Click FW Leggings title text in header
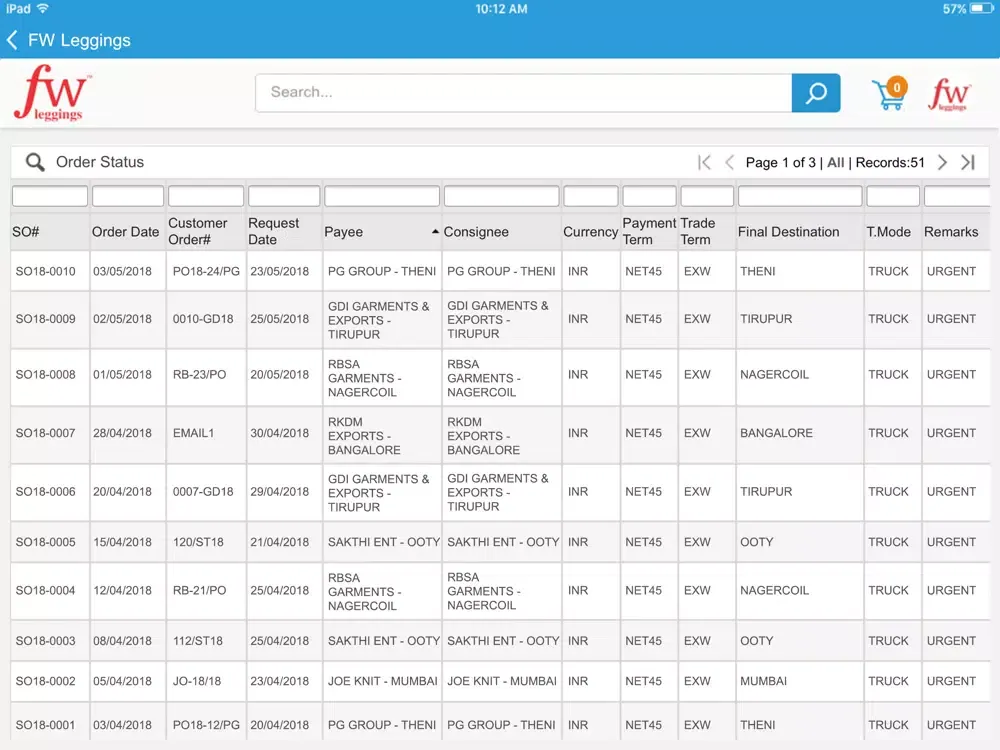 point(79,40)
